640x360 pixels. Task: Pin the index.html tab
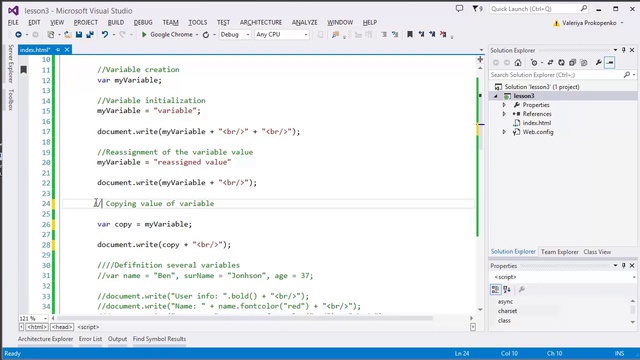click(x=58, y=50)
